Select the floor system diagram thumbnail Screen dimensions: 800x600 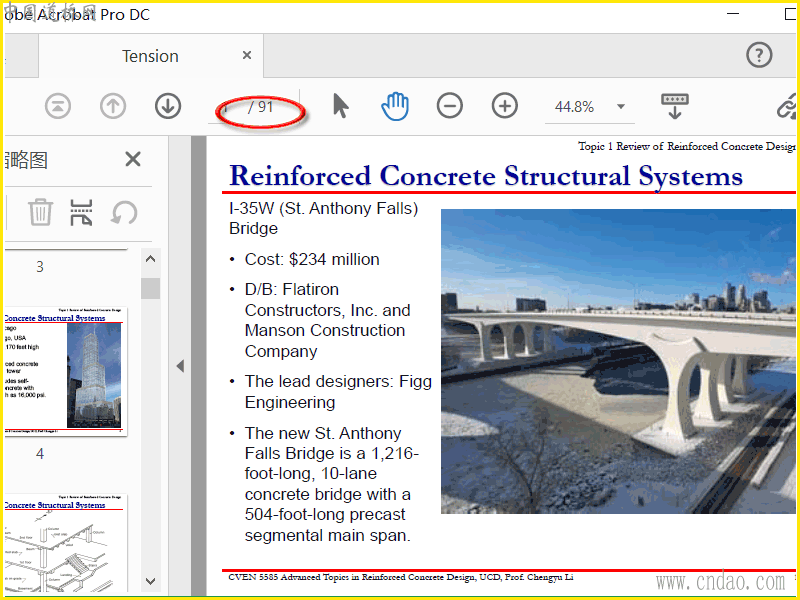pyautogui.click(x=64, y=543)
